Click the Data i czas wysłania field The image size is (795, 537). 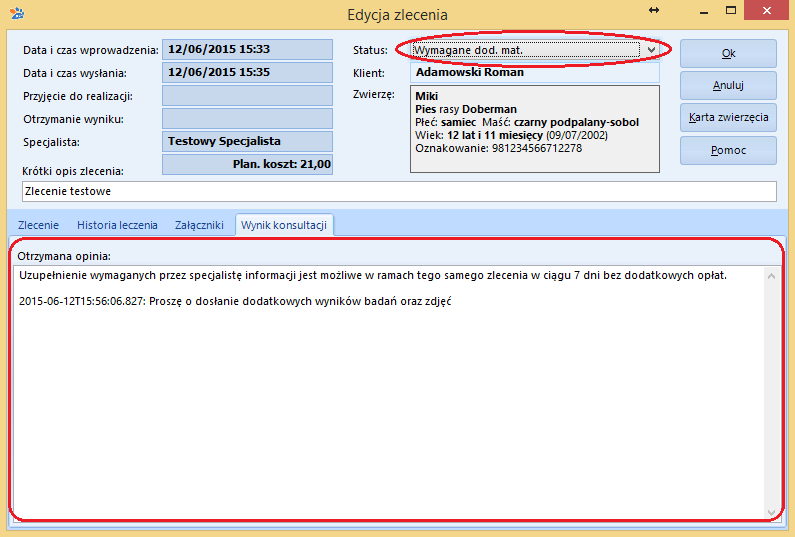click(x=247, y=72)
